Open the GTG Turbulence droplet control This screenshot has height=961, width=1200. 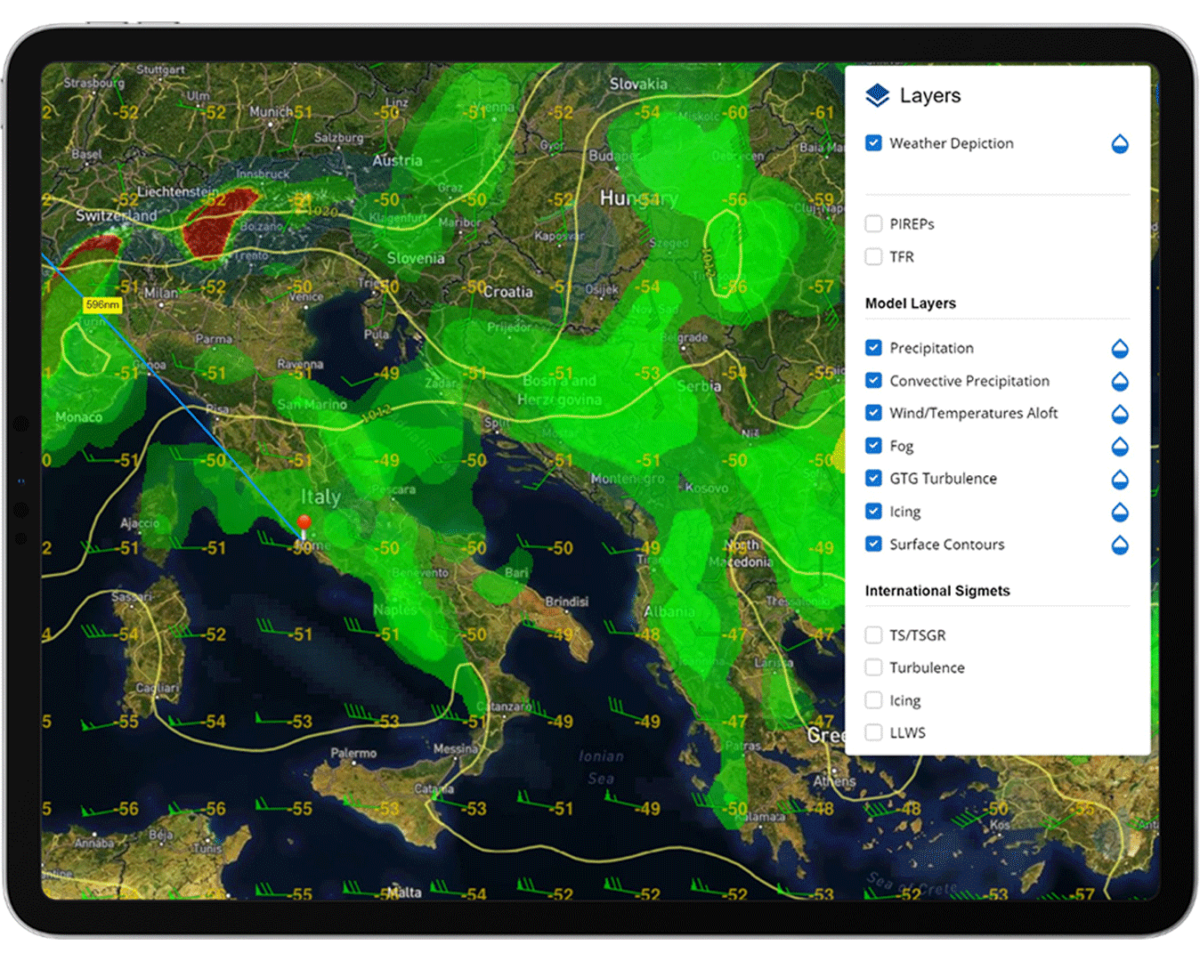click(x=1119, y=479)
